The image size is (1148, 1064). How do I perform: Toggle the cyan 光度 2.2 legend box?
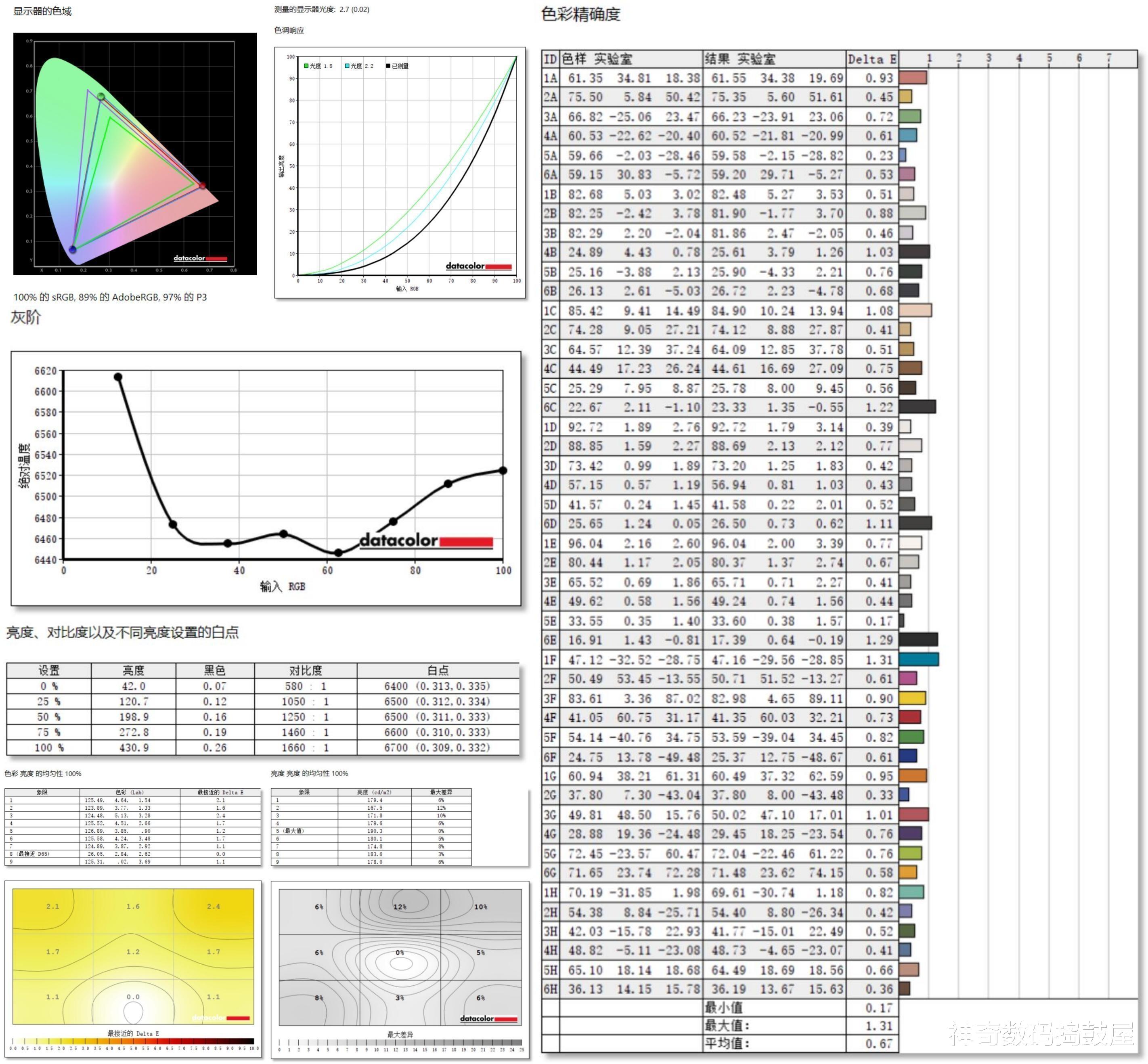tap(347, 66)
